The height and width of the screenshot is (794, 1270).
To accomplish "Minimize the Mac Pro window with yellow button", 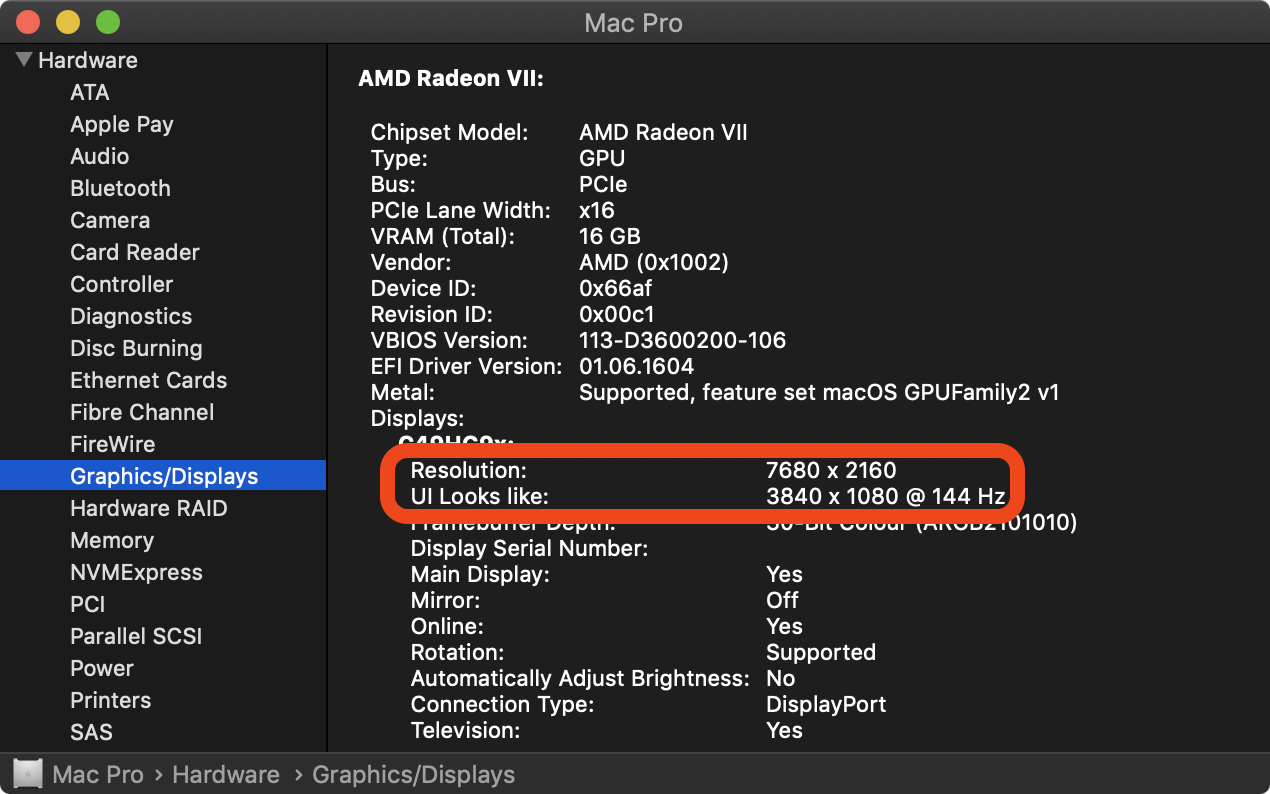I will click(68, 22).
